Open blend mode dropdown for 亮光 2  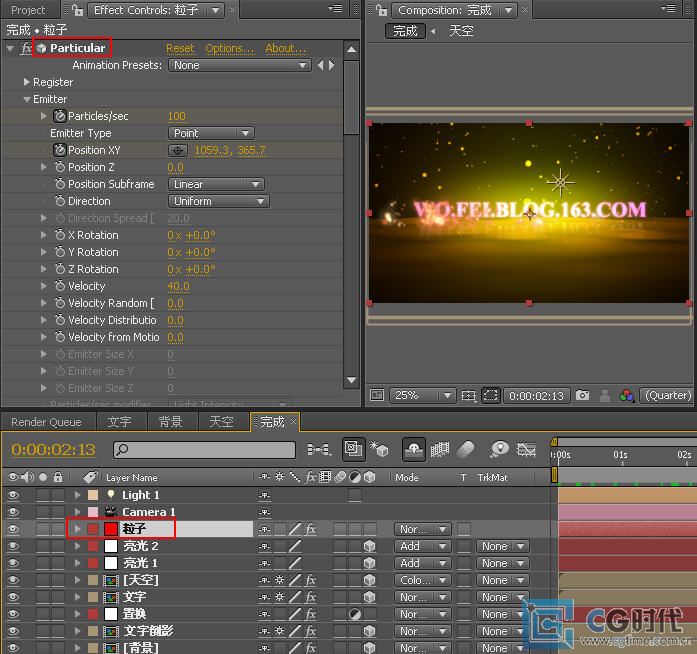tap(422, 546)
